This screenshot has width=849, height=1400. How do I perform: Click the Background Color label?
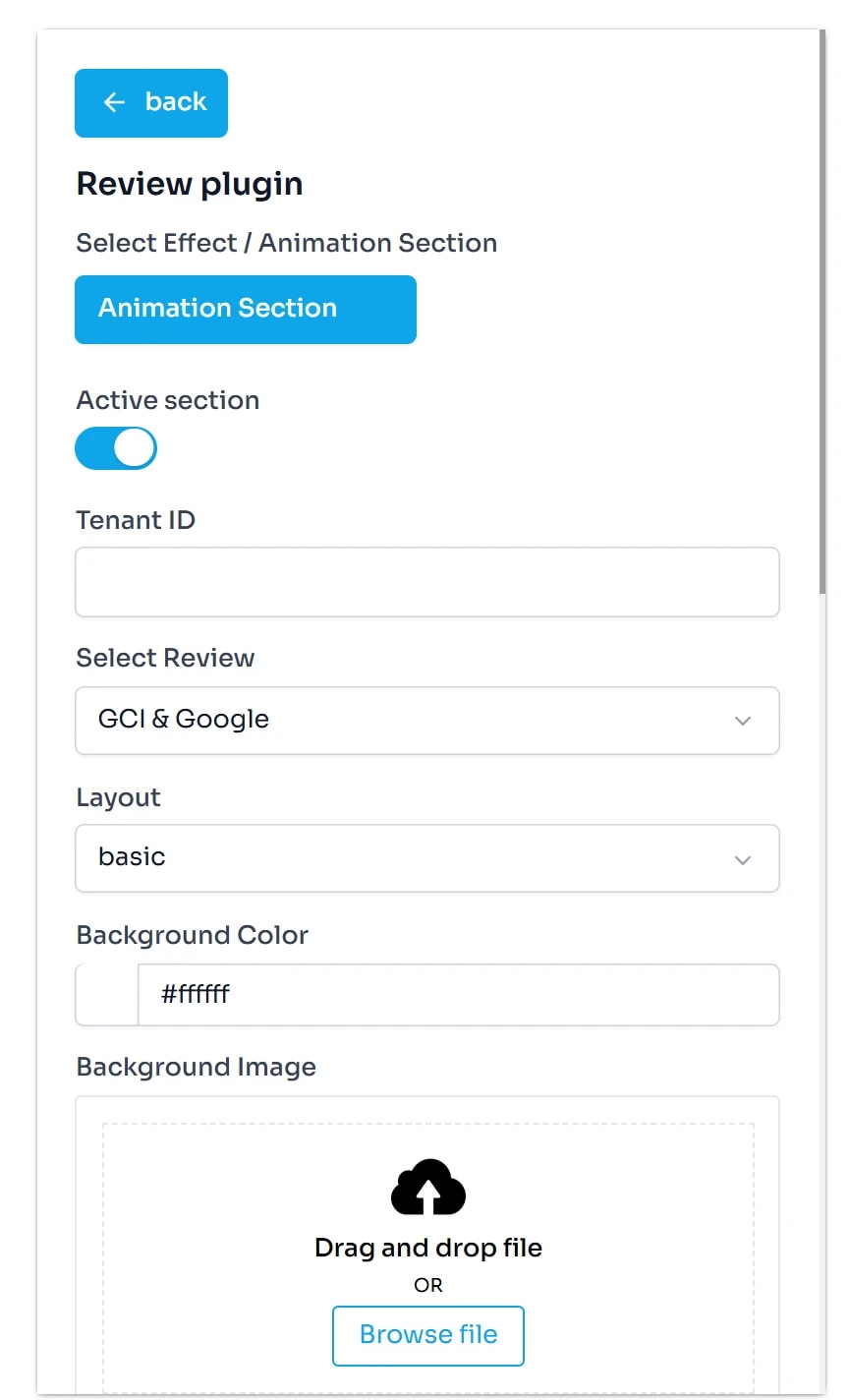tap(193, 935)
